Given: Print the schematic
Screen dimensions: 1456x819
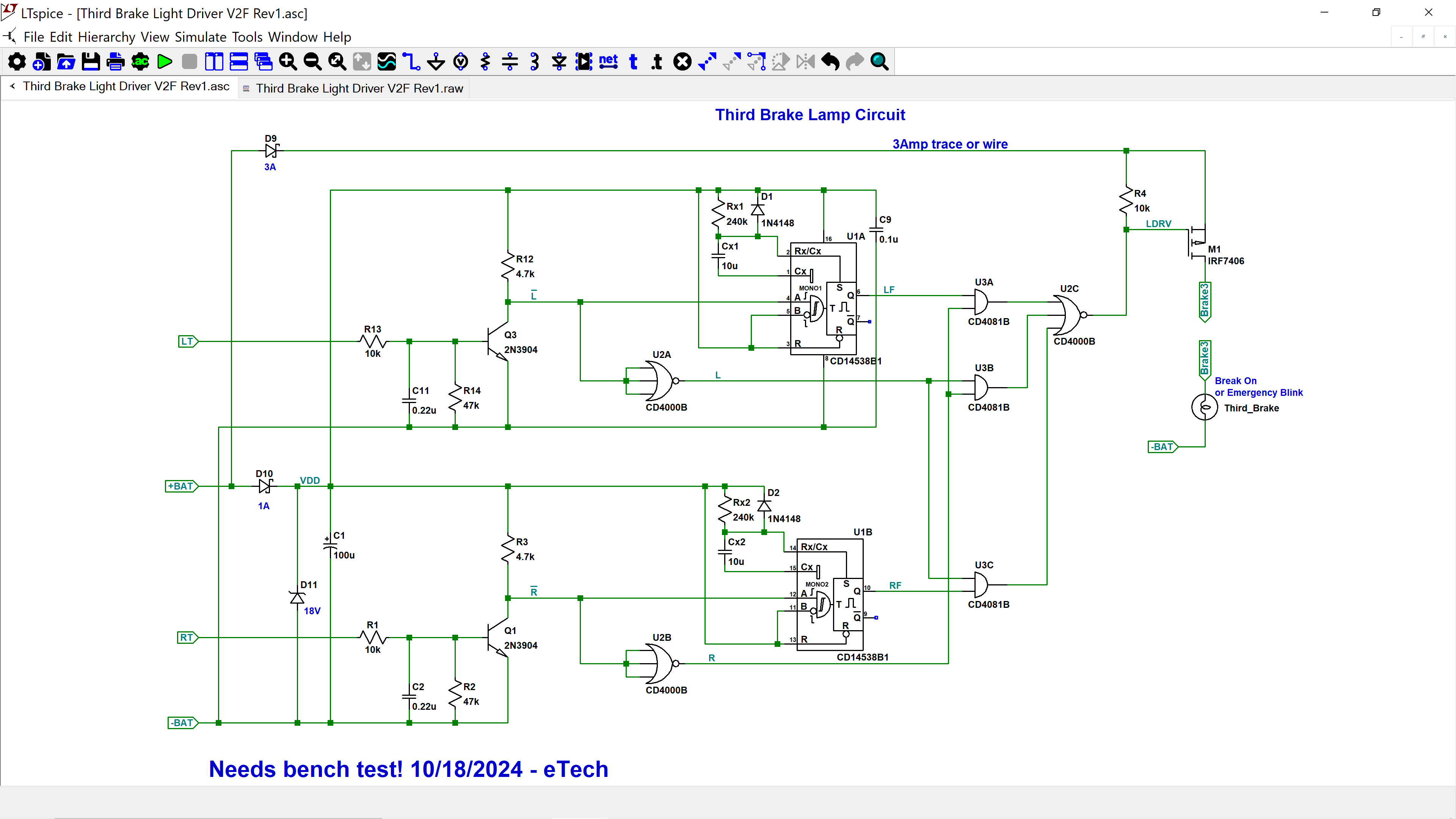Looking at the screenshot, I should click(x=115, y=61).
